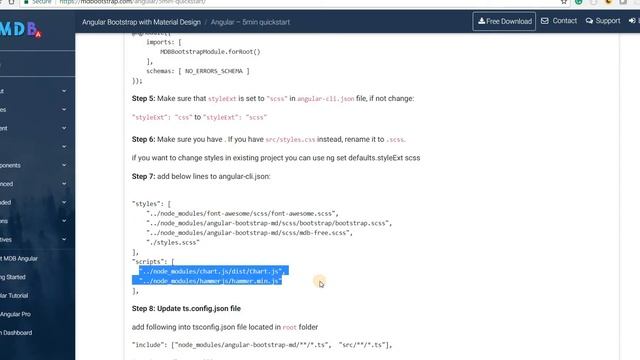Click the Angular 5min quickstart breadcrumb text

[x=250, y=22]
